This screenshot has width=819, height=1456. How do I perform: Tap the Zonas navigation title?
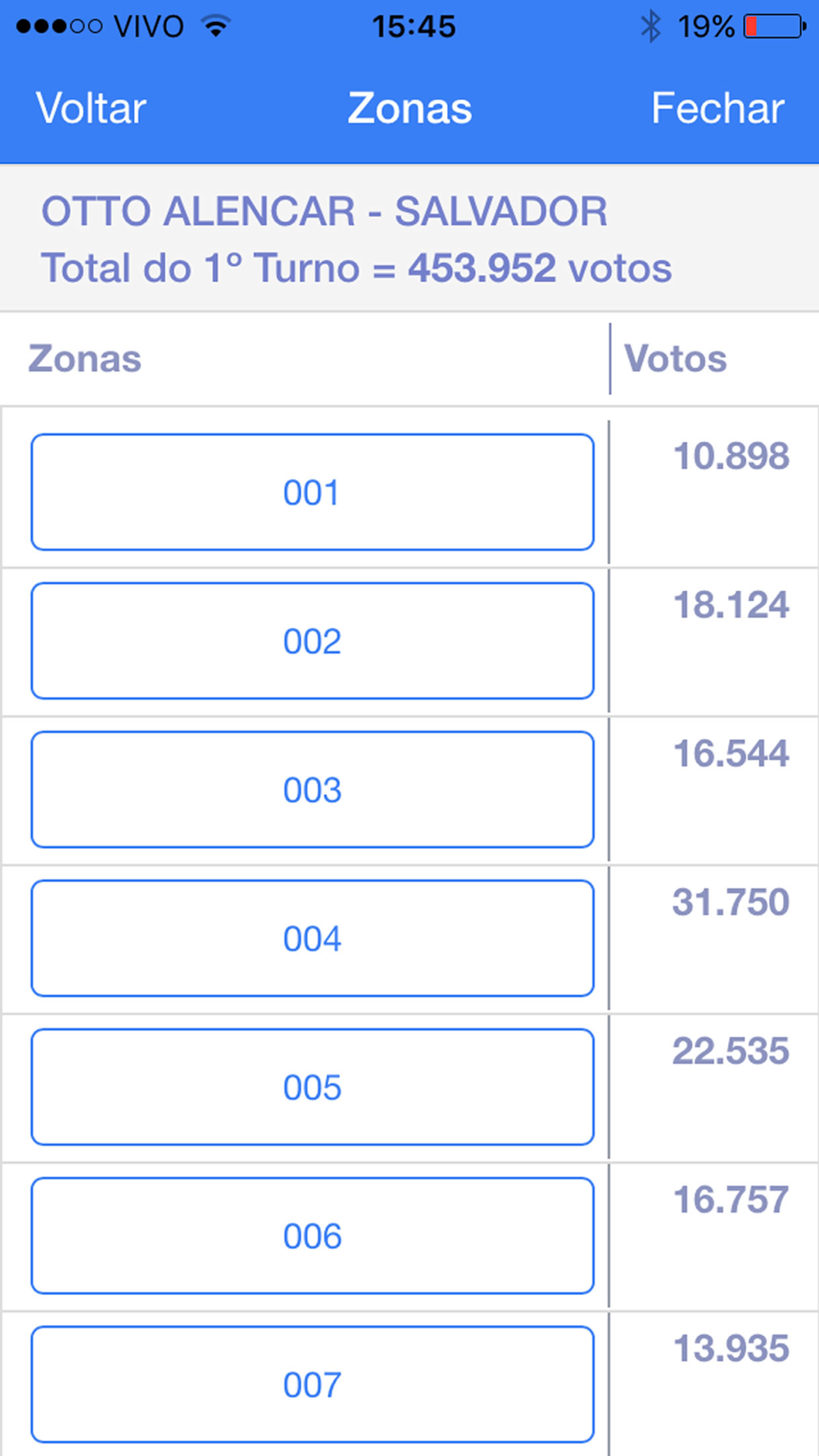[409, 109]
